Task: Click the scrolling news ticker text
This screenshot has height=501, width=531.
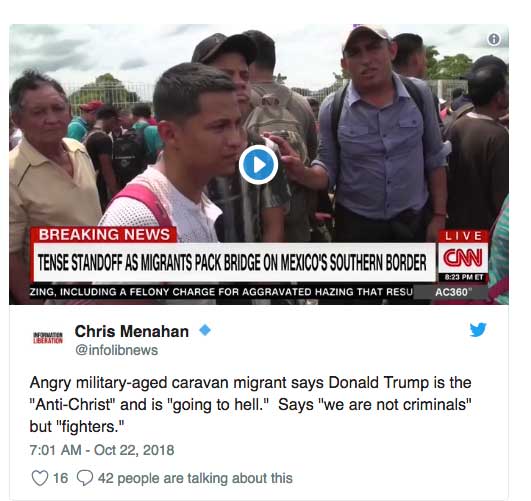Action: pyautogui.click(x=221, y=292)
